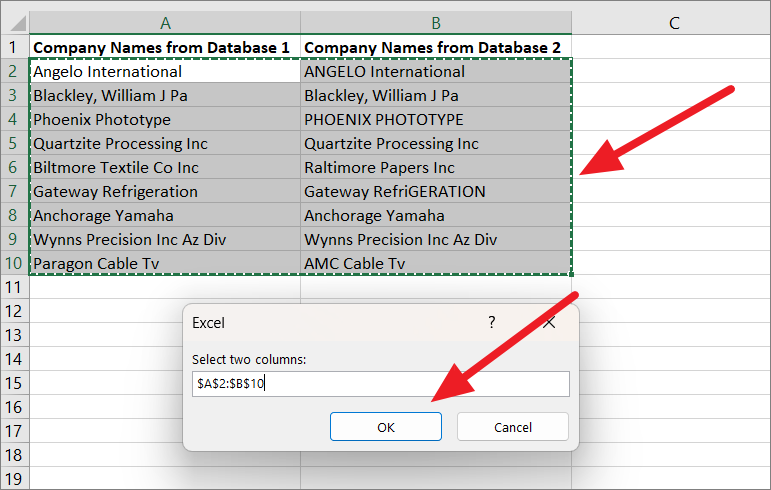The height and width of the screenshot is (490, 771).
Task: Click 'Wynns Precision Inc Az Div' in column A
Action: tap(165, 239)
